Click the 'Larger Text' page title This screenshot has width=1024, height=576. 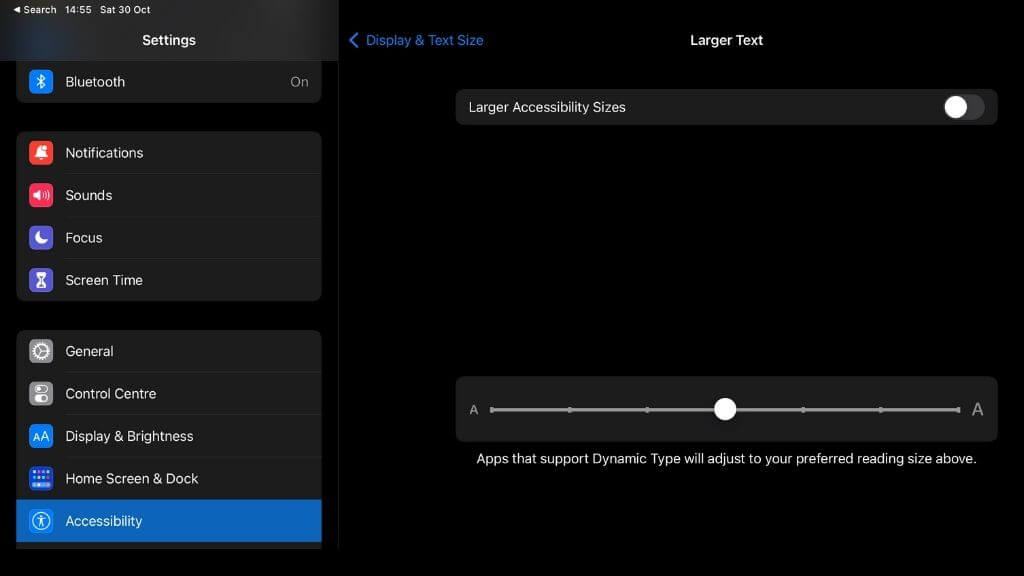(726, 40)
